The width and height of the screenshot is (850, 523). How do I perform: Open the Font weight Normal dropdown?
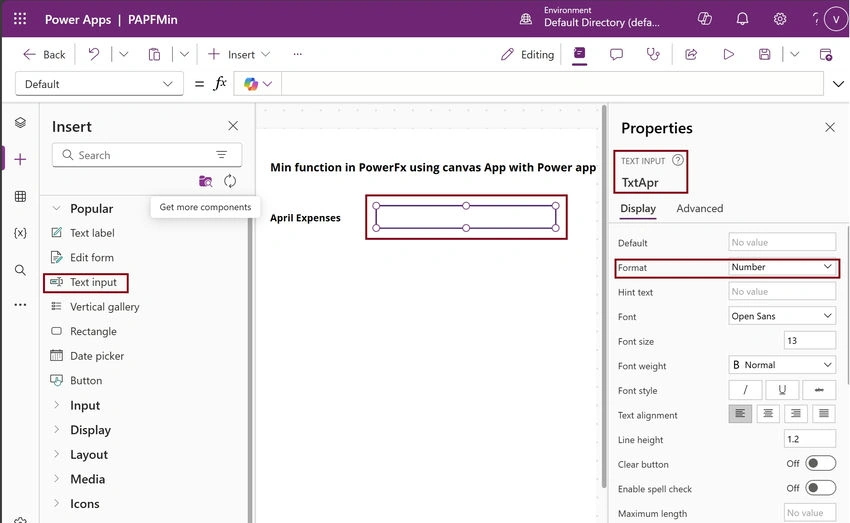pos(782,365)
